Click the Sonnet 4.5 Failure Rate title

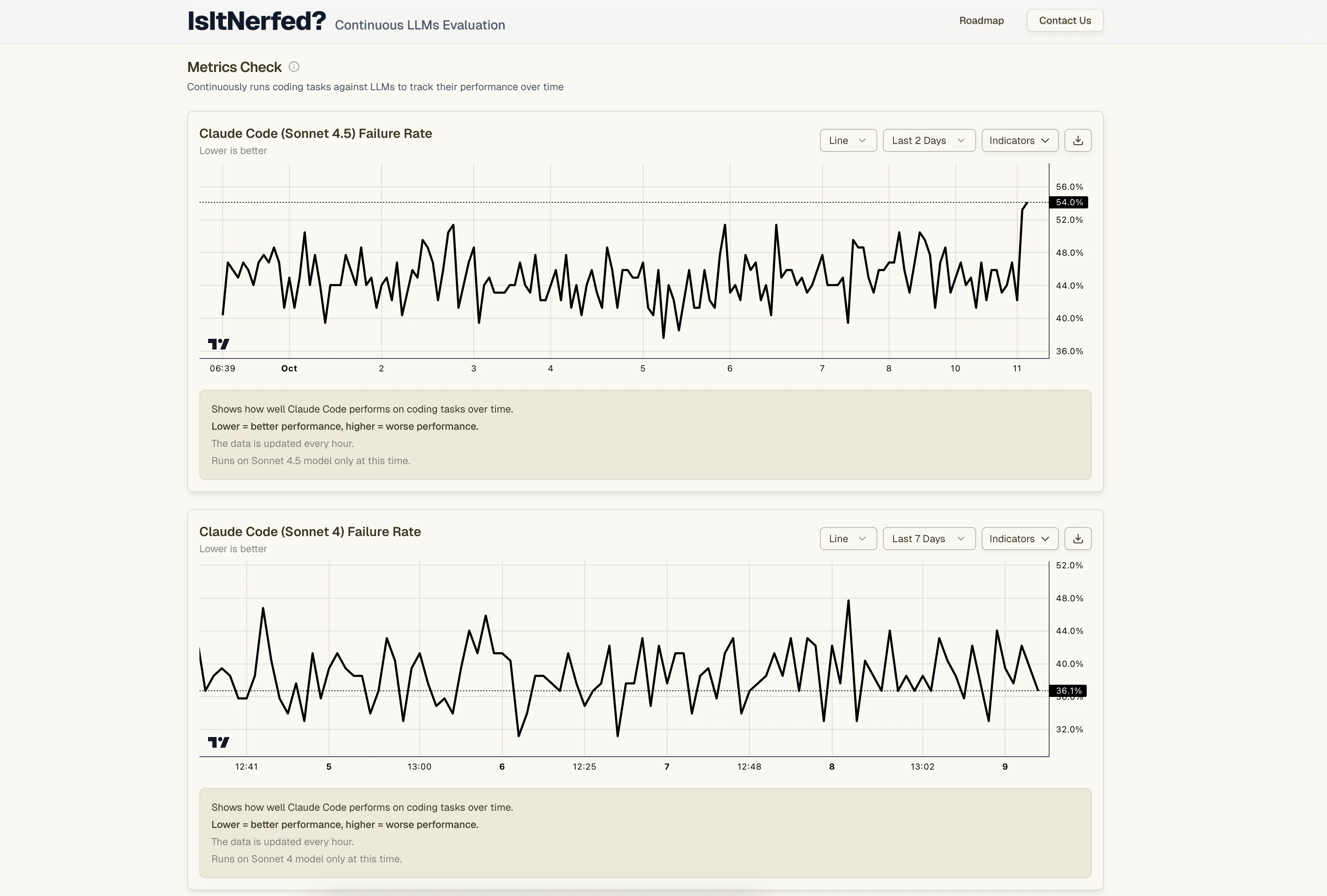(x=315, y=133)
